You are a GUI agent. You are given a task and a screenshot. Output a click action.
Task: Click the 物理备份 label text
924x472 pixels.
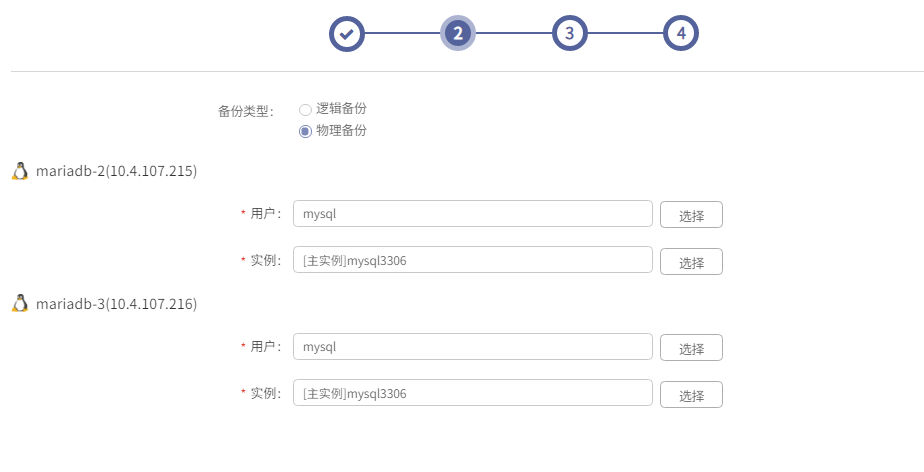point(341,130)
